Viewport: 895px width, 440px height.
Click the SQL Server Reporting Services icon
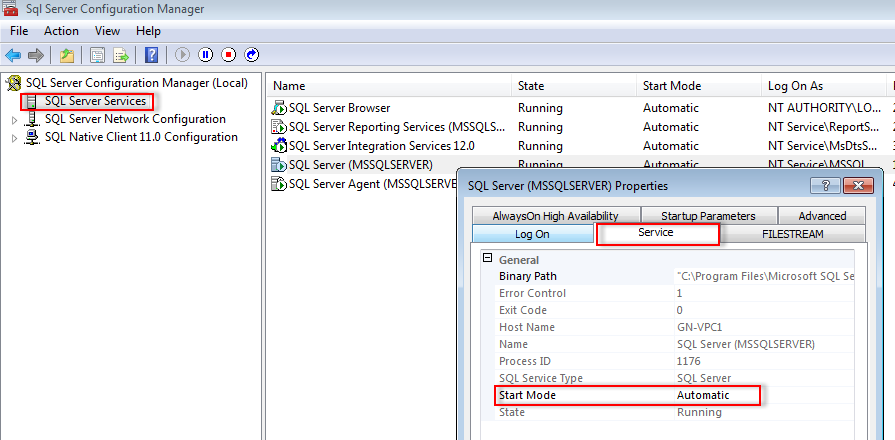pos(279,127)
